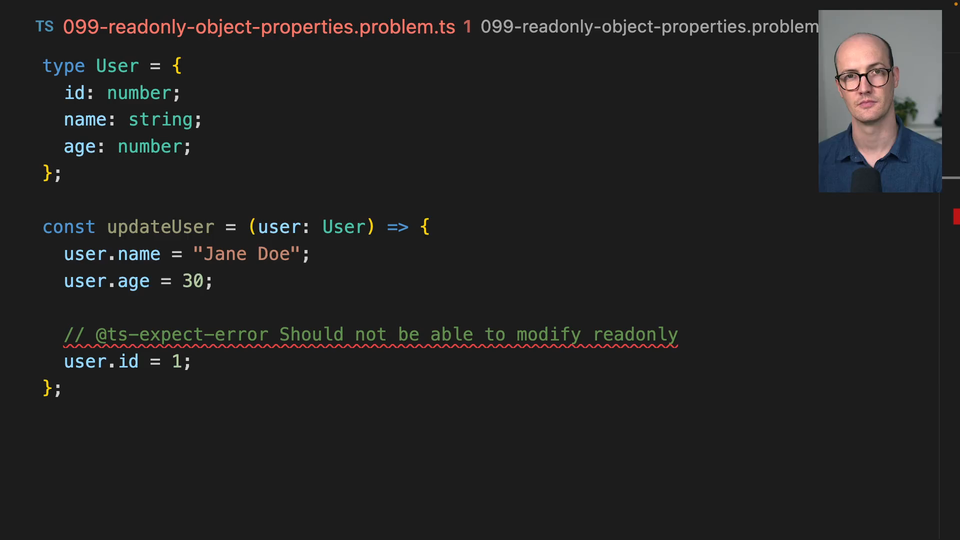Click the closing brace of the updateUser function
The image size is (960, 540).
pyautogui.click(x=48, y=388)
